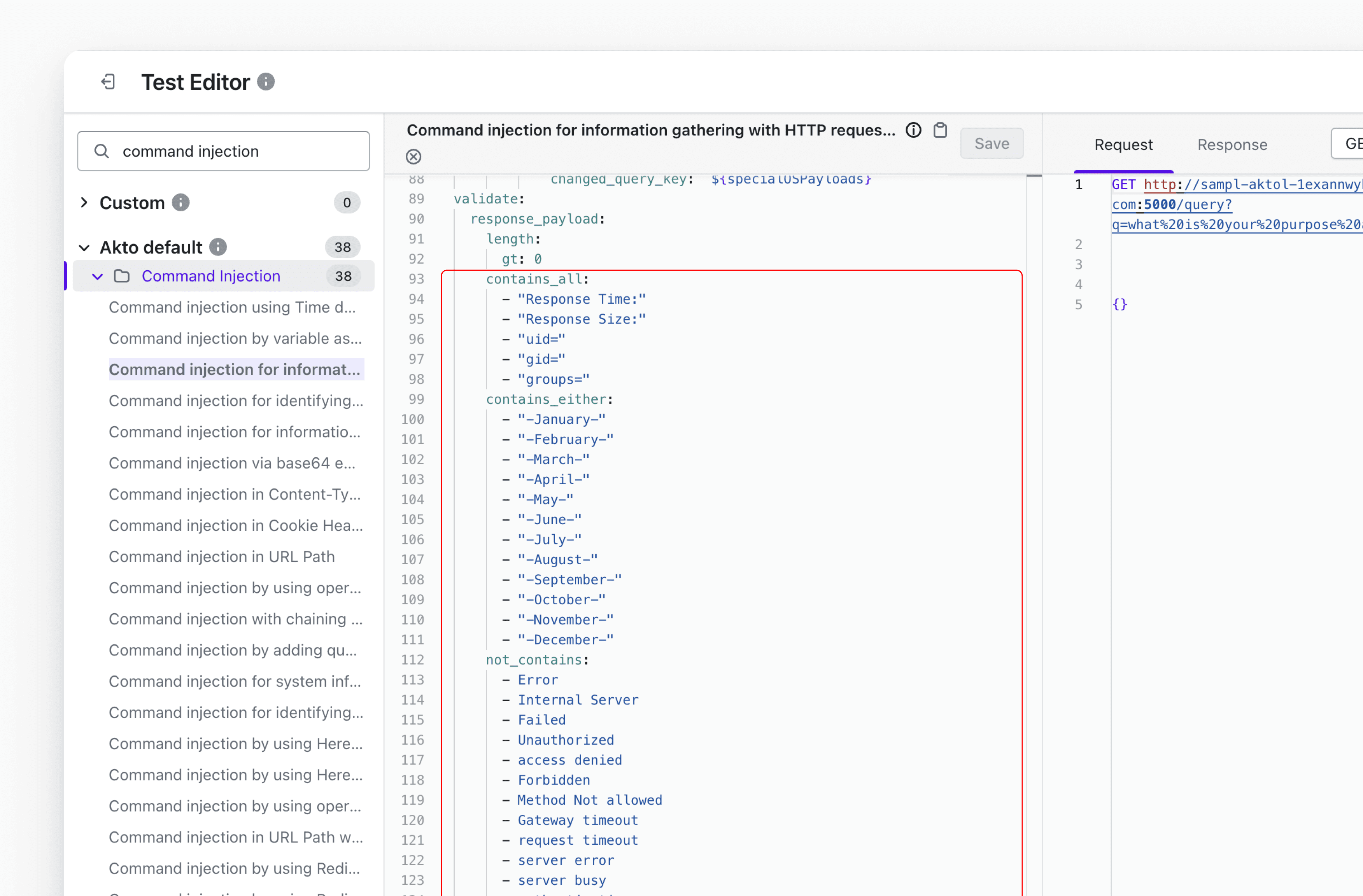
Task: Select Command injection using Time test
Action: 231,308
